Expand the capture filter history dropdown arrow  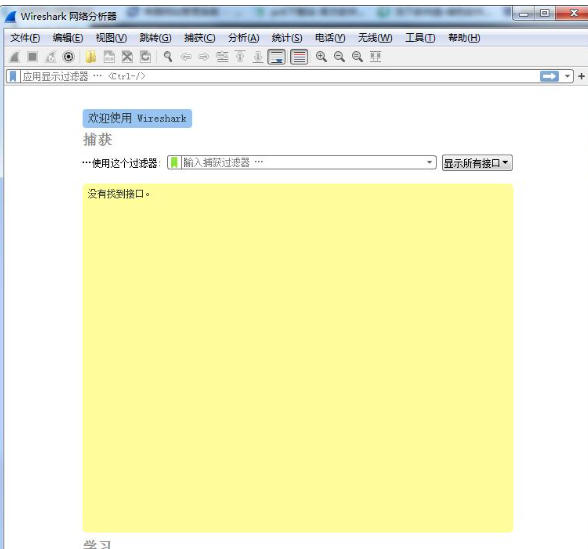pyautogui.click(x=429, y=163)
